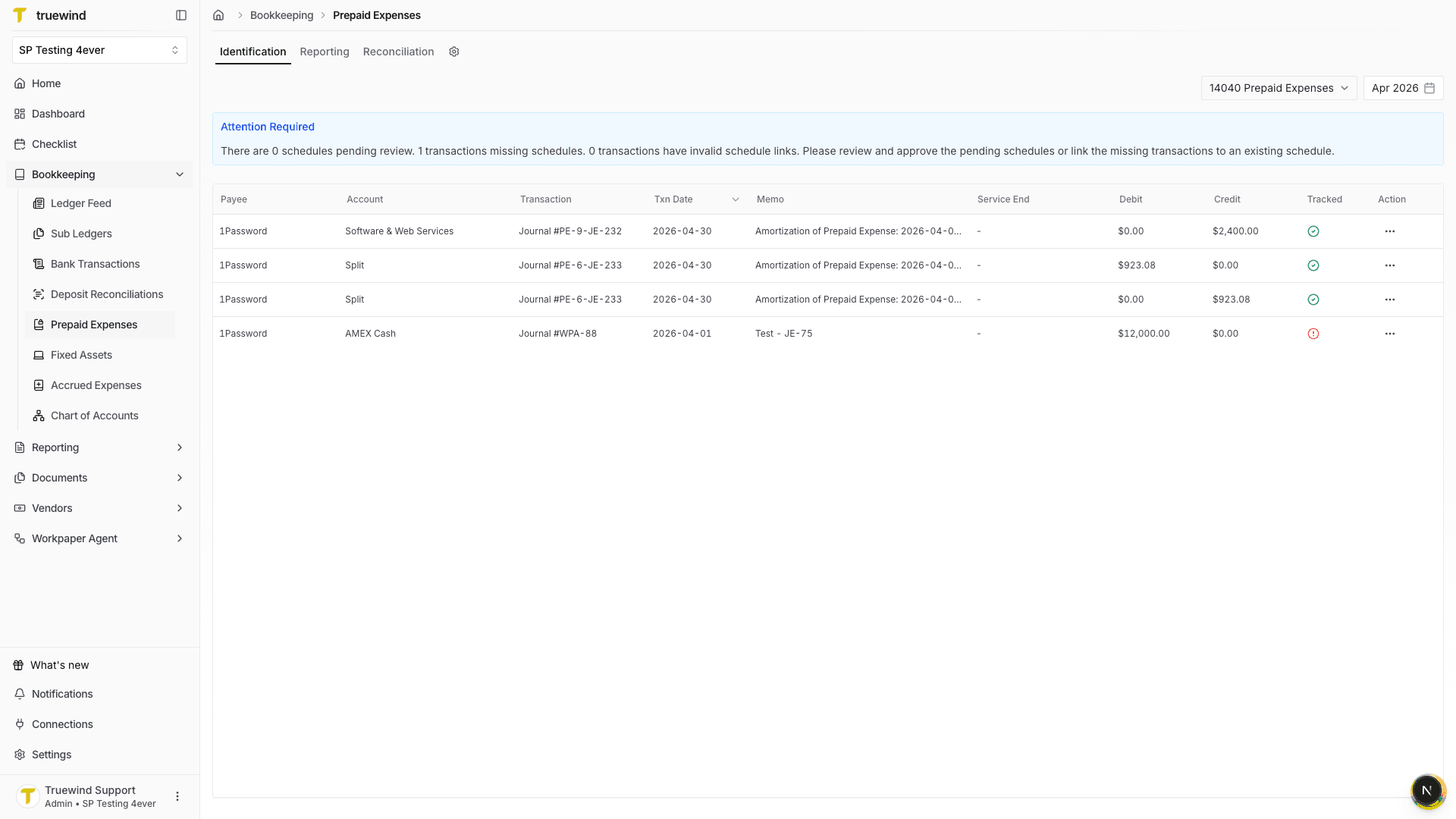Image resolution: width=1456 pixels, height=819 pixels.
Task: Collapse the Bookkeeping section chevron
Action: [180, 174]
